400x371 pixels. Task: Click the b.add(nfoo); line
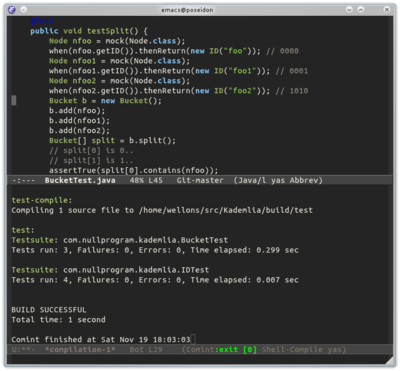pyautogui.click(x=77, y=111)
